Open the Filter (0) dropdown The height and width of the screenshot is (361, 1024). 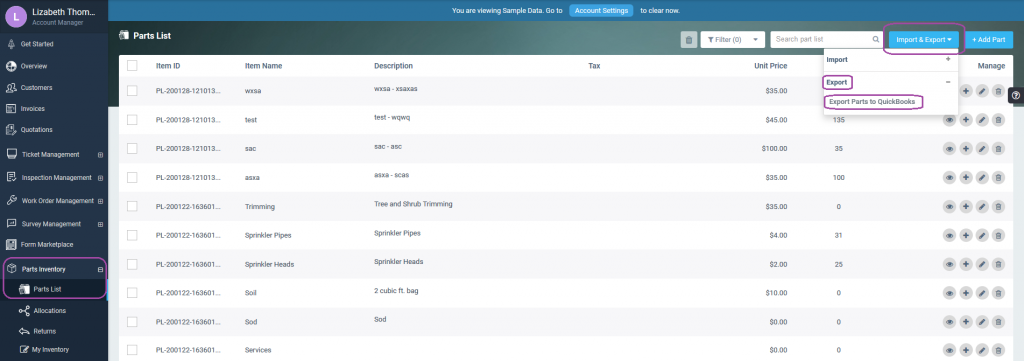[733, 40]
